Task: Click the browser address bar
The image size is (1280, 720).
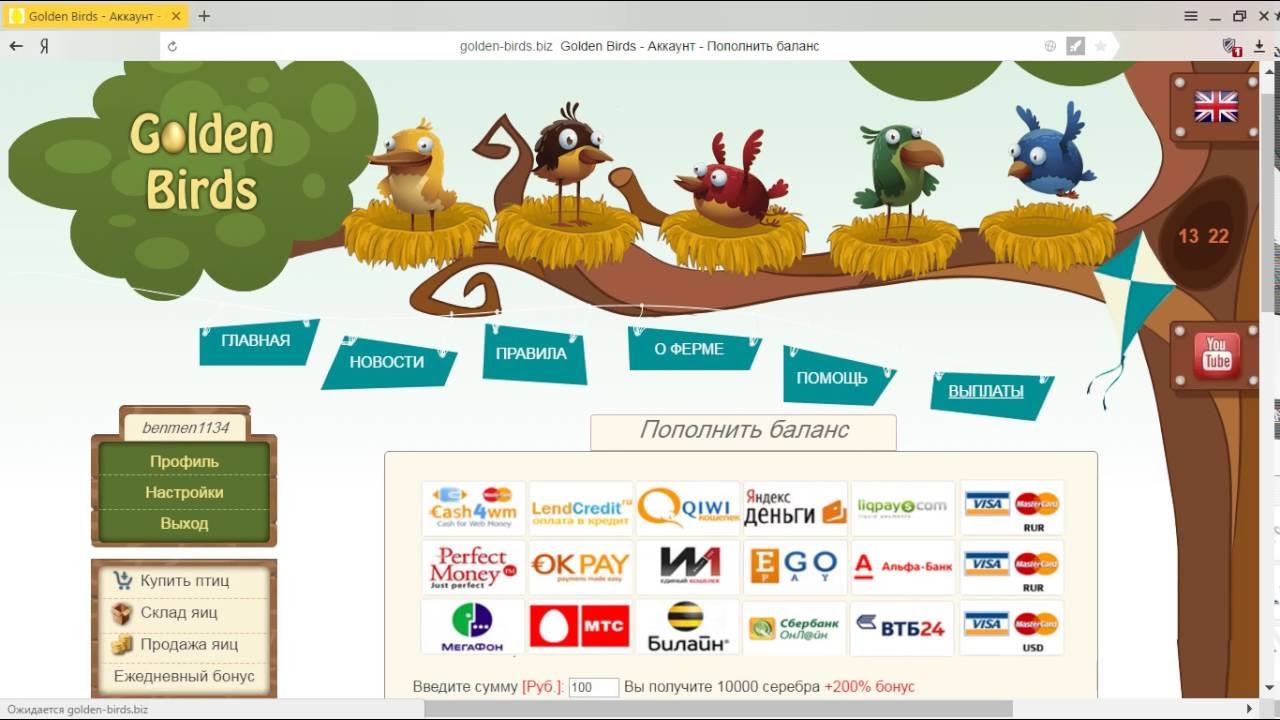Action: point(639,46)
